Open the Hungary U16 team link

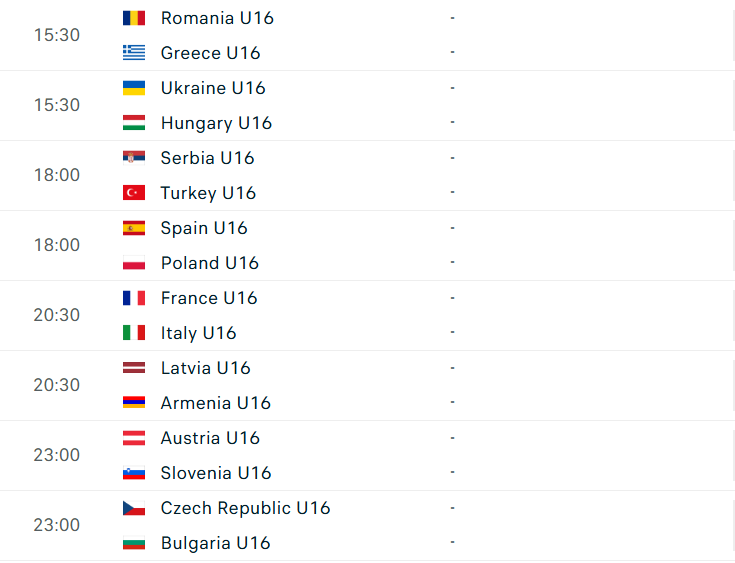(216, 123)
